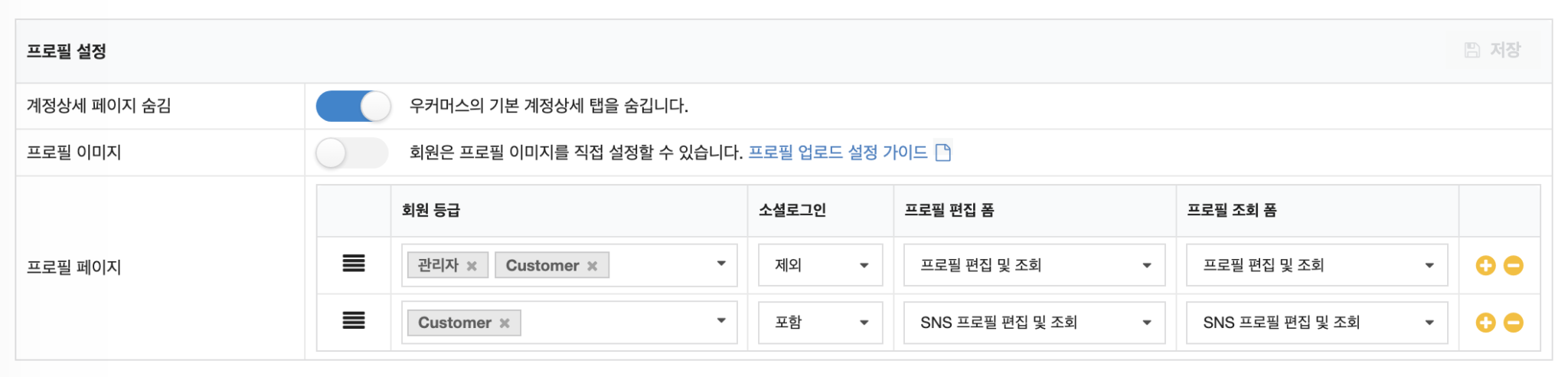
Task: Open the 제외 social login dropdown
Action: tap(820, 265)
